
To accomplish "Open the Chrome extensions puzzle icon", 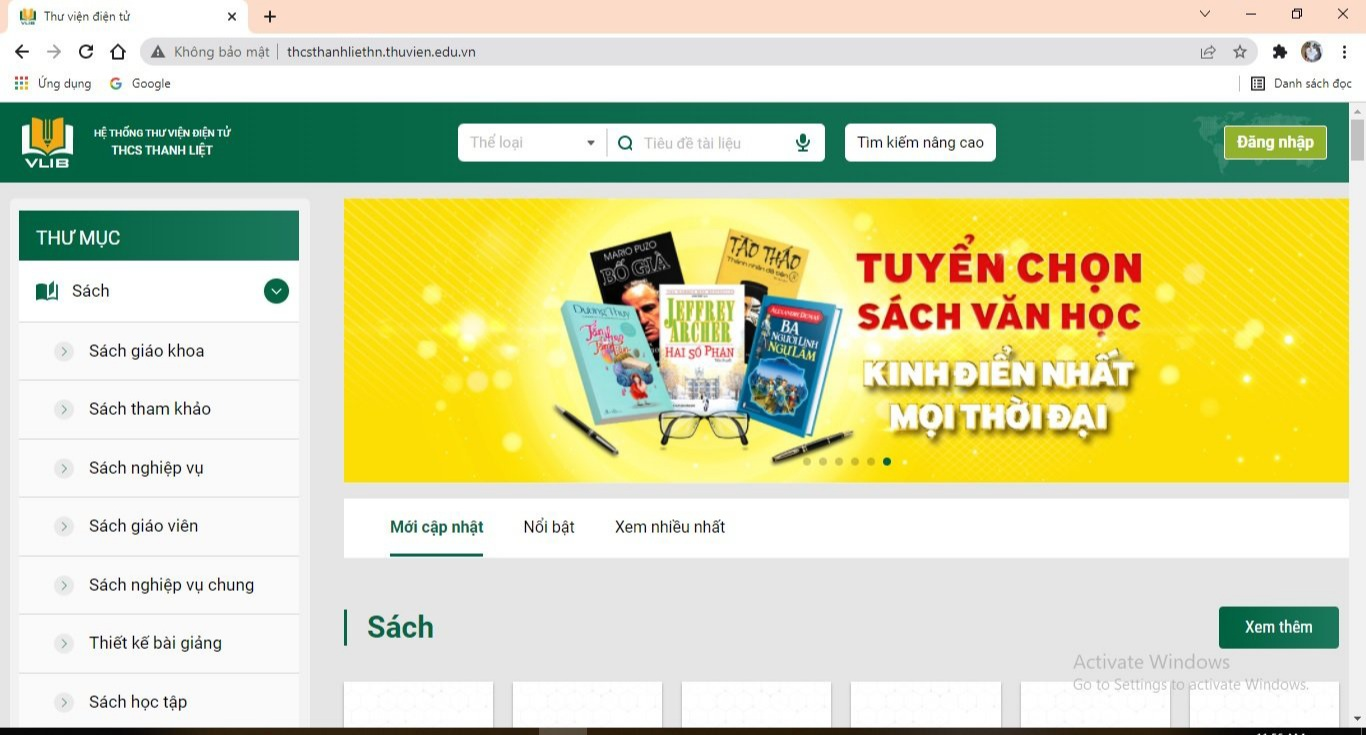I will pyautogui.click(x=1279, y=52).
